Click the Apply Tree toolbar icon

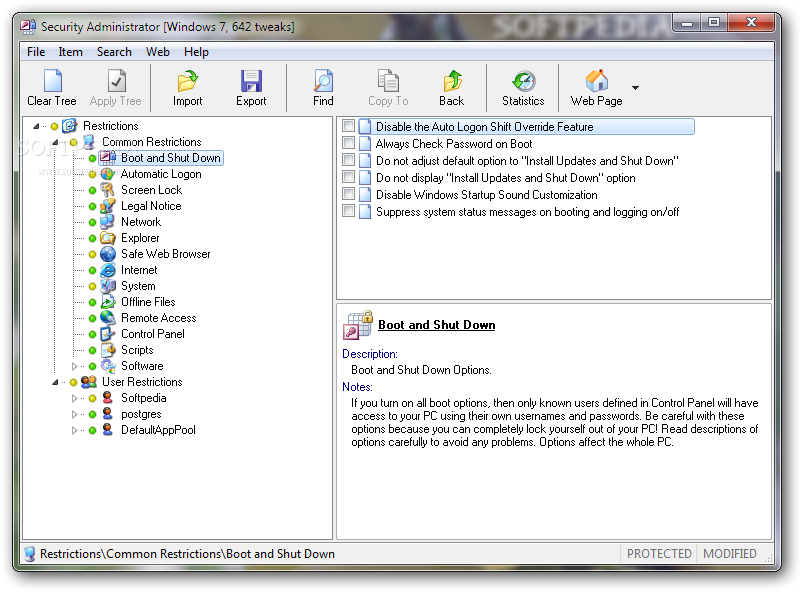tap(116, 81)
